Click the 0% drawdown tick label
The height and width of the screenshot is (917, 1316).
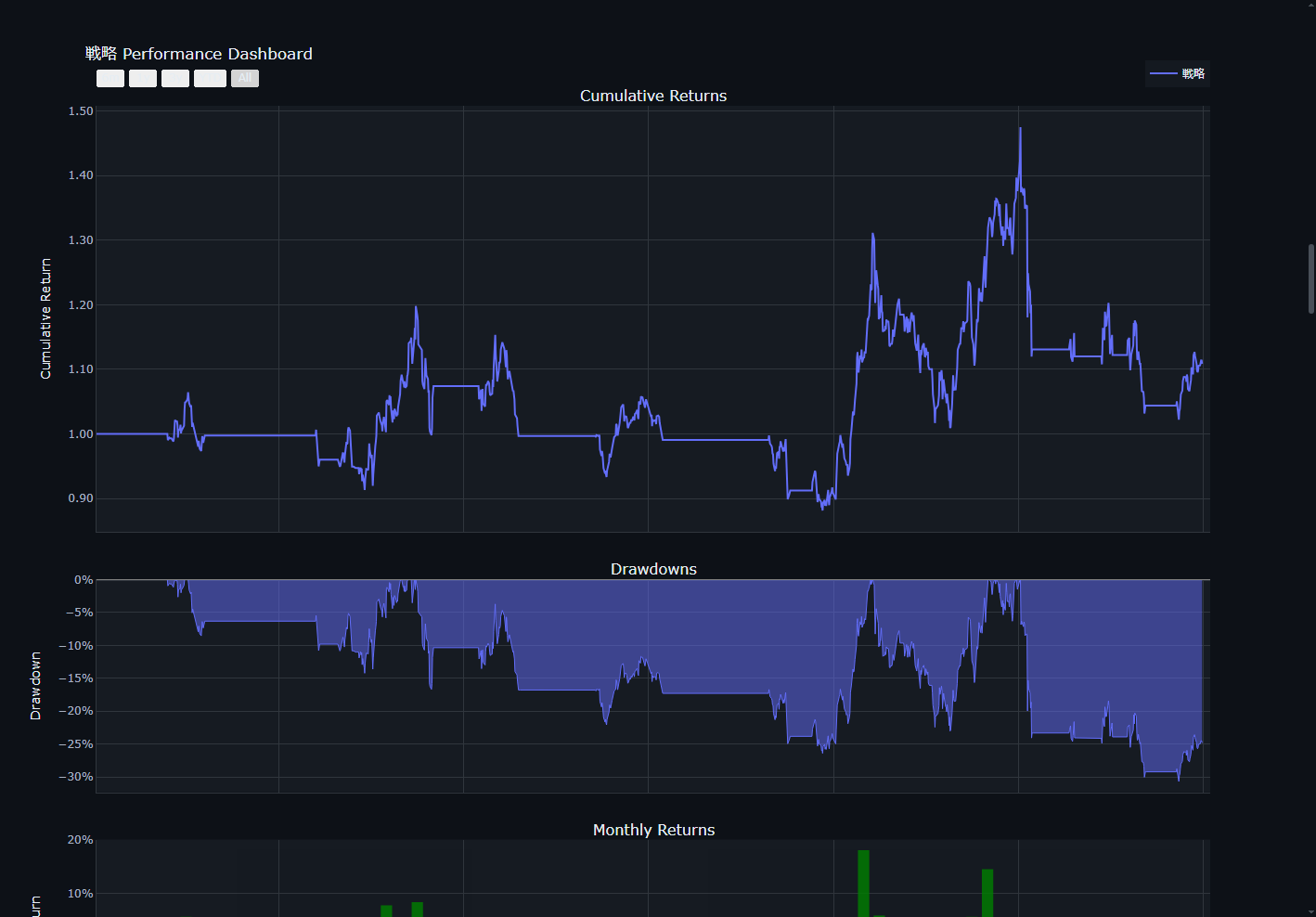(x=84, y=580)
